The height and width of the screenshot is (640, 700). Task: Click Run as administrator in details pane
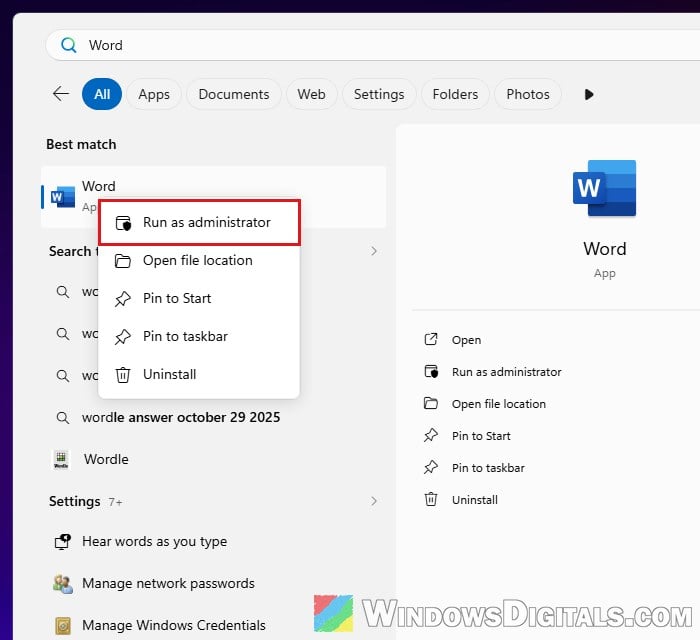point(506,372)
